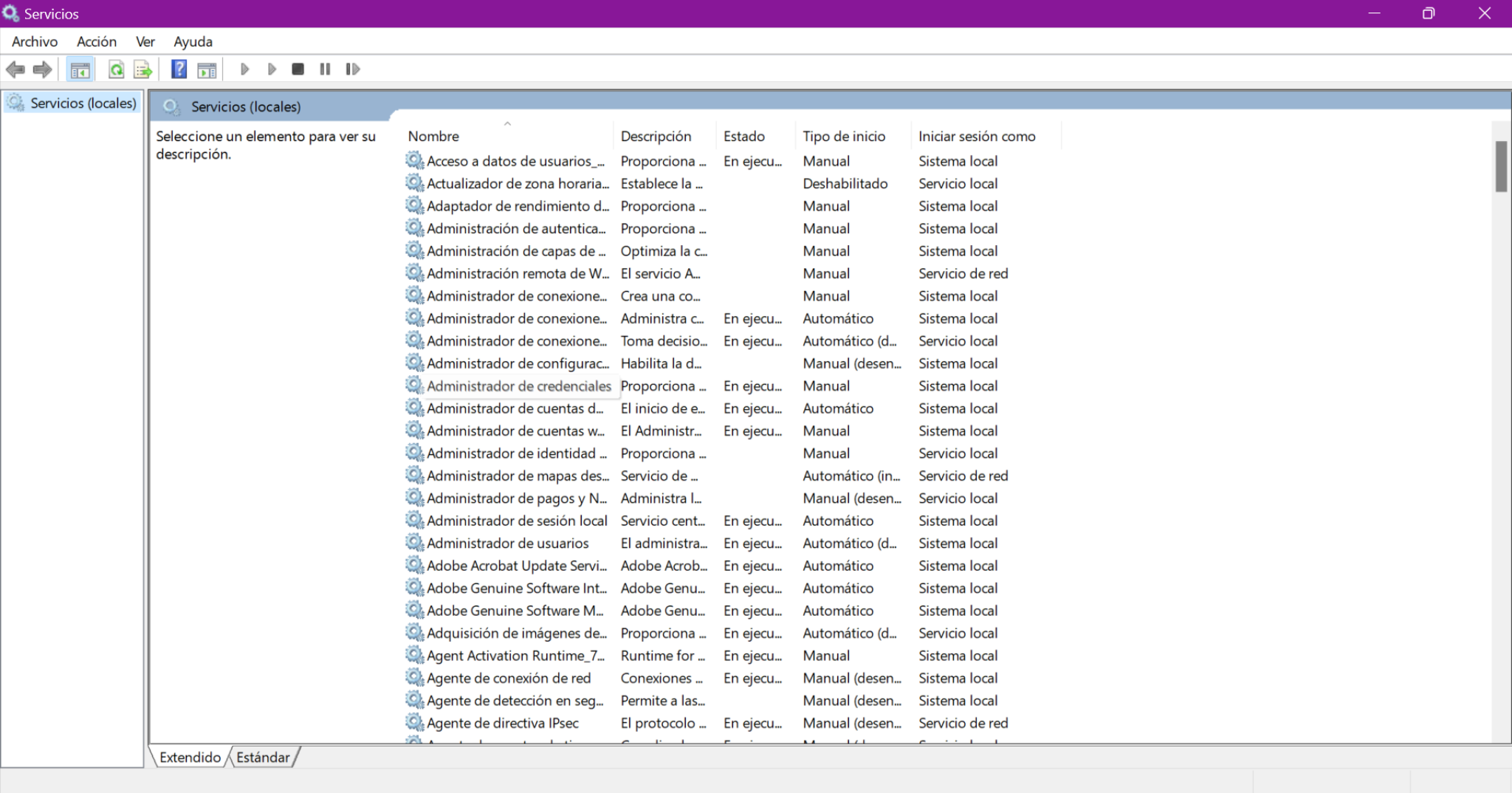This screenshot has height=793, width=1512.
Task: Select Administrador de cuentas w... service
Action: tap(515, 430)
